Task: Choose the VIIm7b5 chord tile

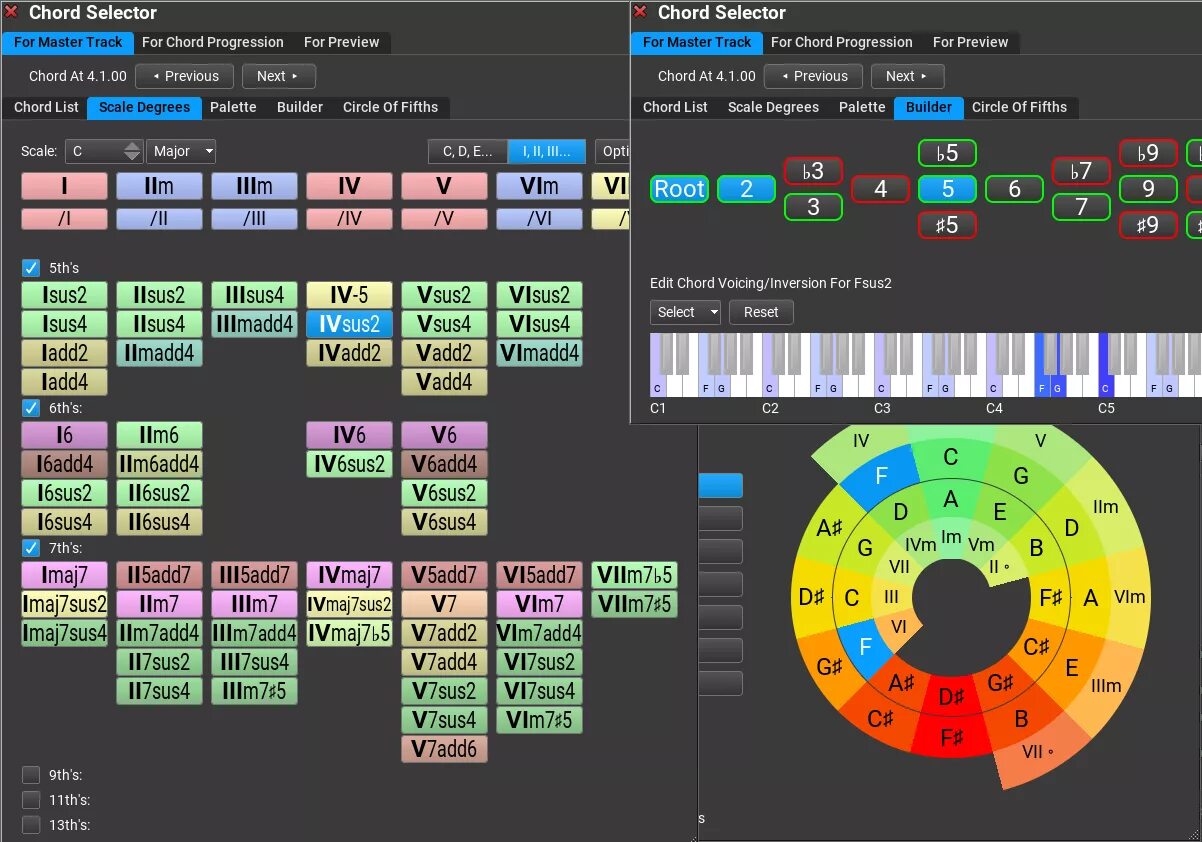Action: click(634, 574)
